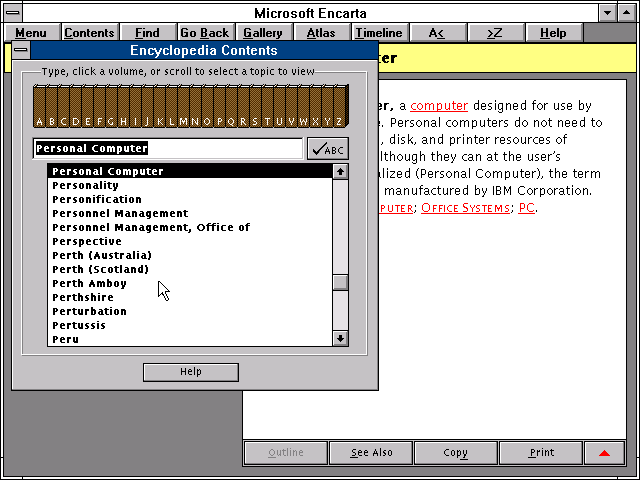Select volume S book spine
The image size is (640, 480).
[256, 107]
